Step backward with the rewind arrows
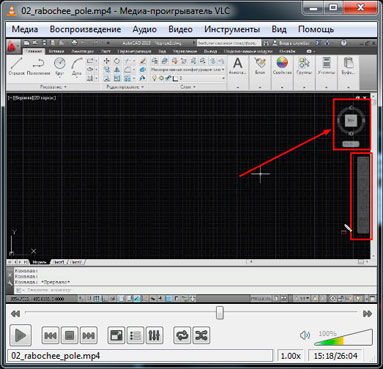383x369 pixels. tap(15, 314)
